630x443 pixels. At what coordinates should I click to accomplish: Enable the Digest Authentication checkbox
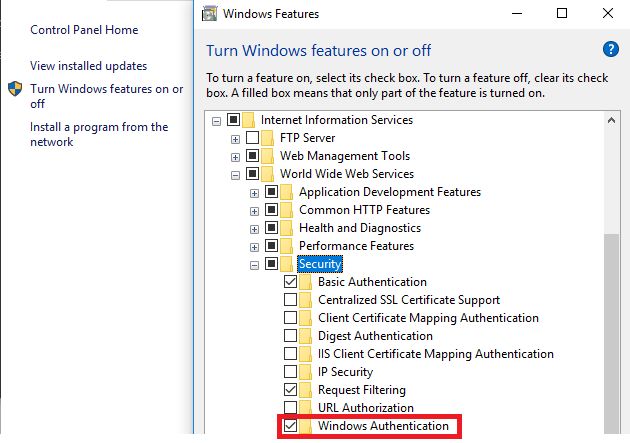pyautogui.click(x=290, y=335)
